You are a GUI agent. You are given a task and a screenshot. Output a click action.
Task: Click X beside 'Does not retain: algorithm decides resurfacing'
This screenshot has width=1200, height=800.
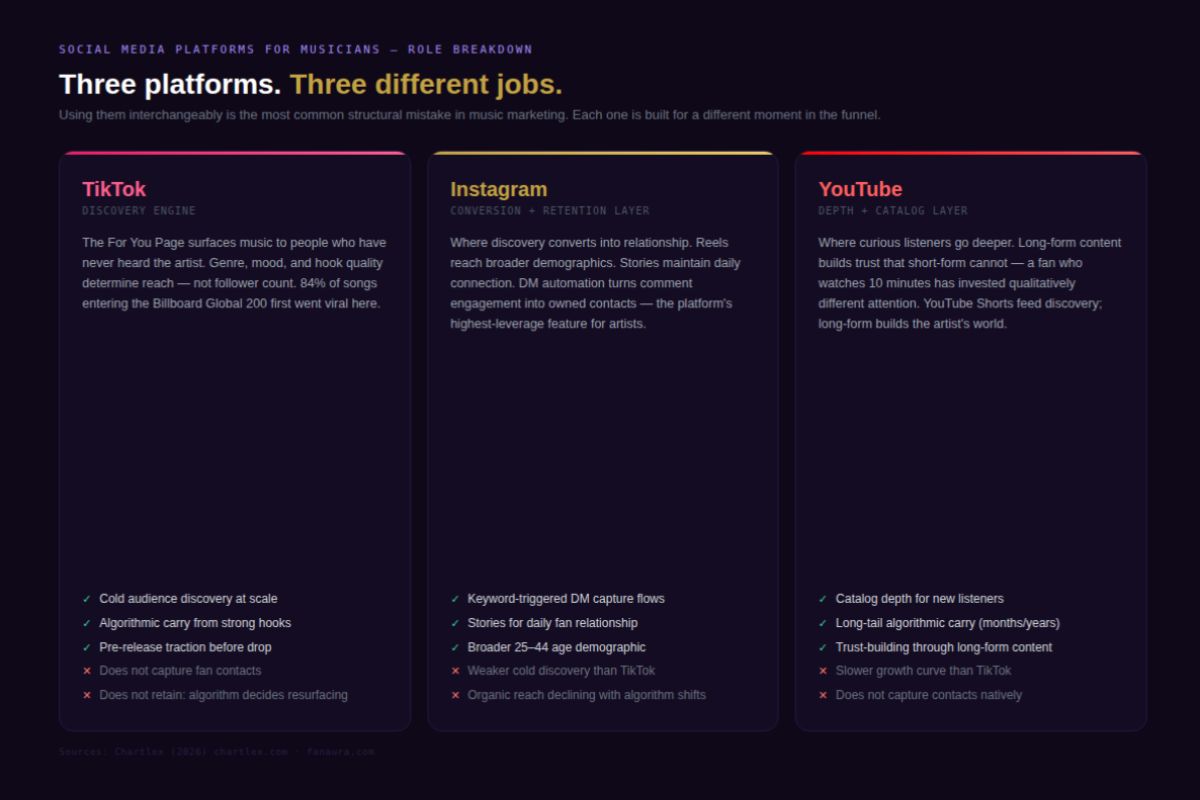pos(87,695)
